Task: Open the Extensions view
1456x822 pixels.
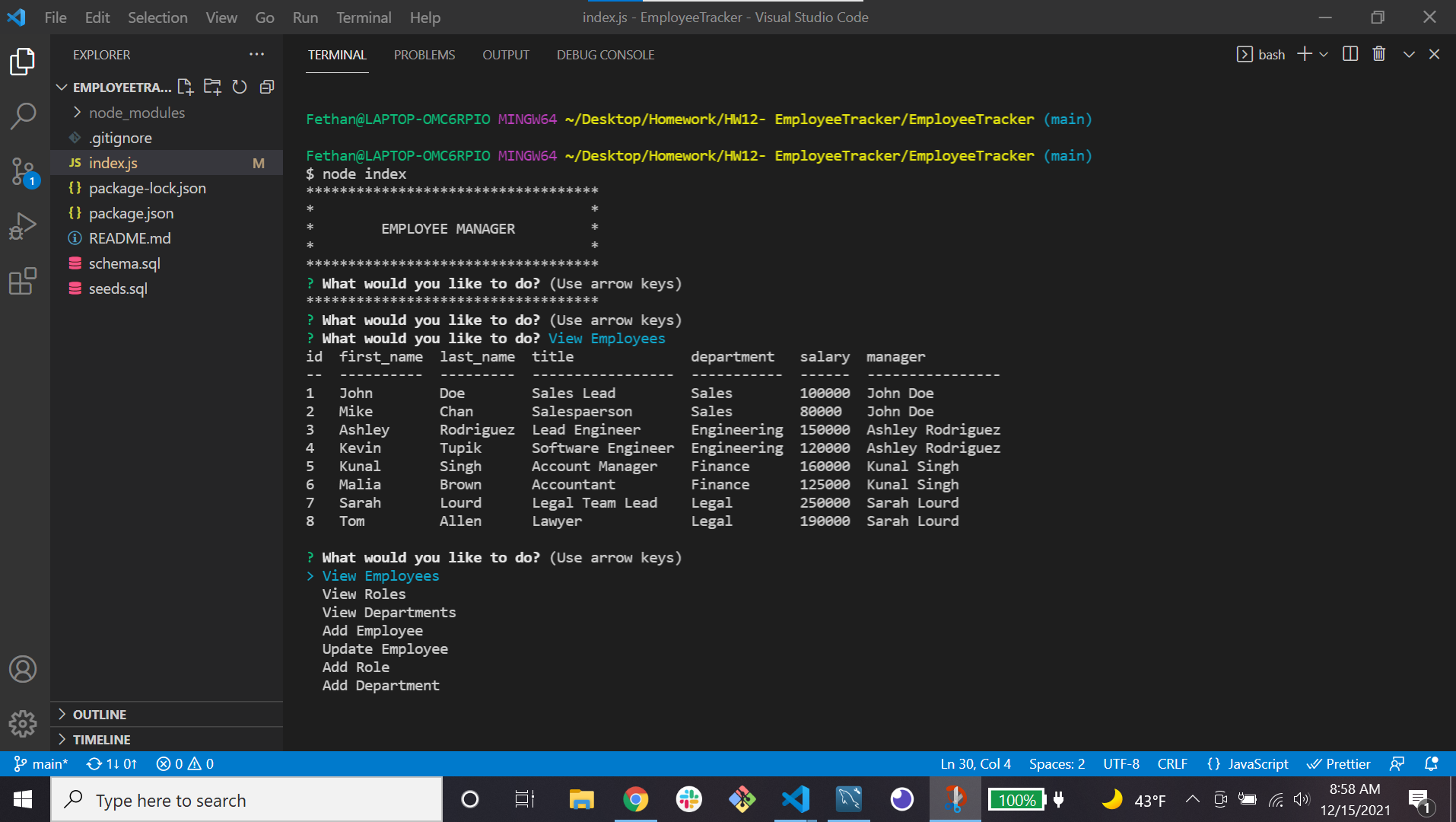Action: [23, 281]
